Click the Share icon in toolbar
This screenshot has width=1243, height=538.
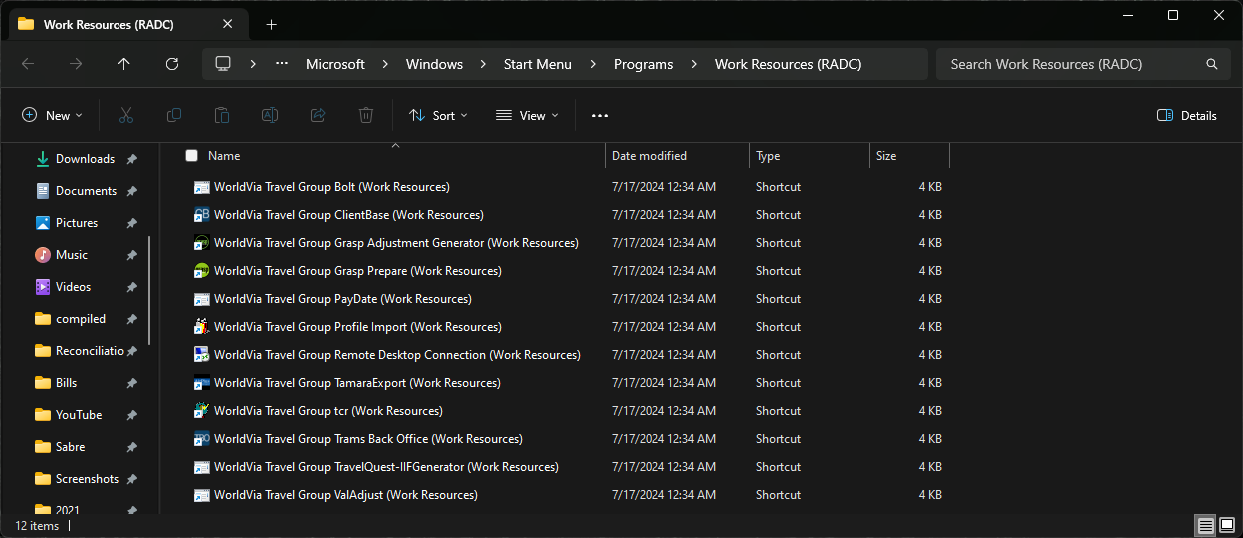(x=318, y=116)
